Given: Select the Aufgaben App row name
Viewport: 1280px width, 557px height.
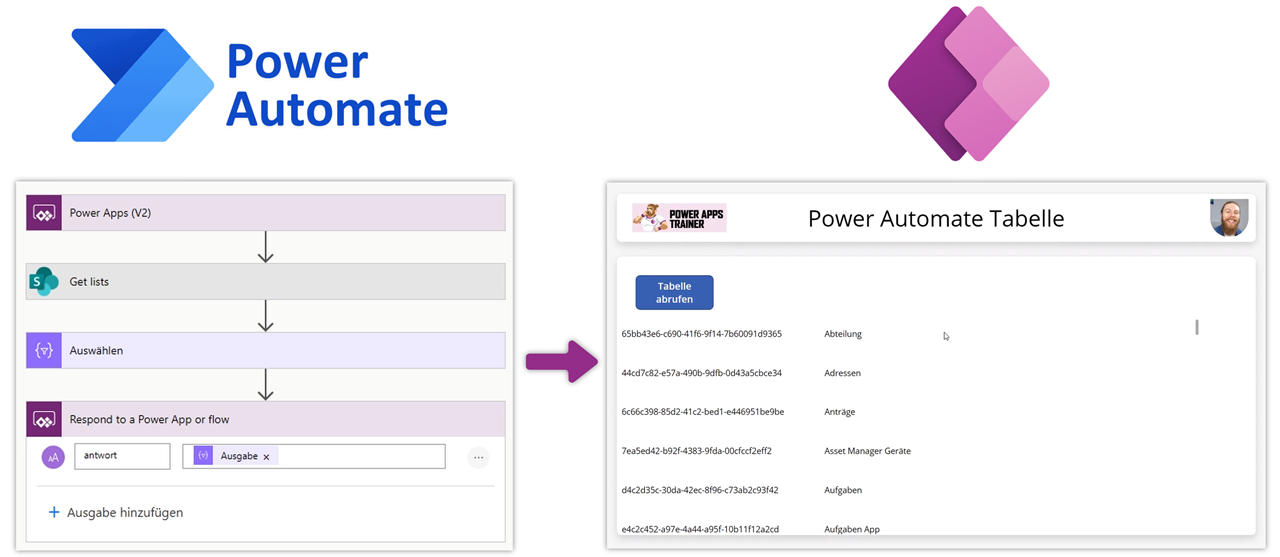Looking at the screenshot, I should click(x=852, y=529).
